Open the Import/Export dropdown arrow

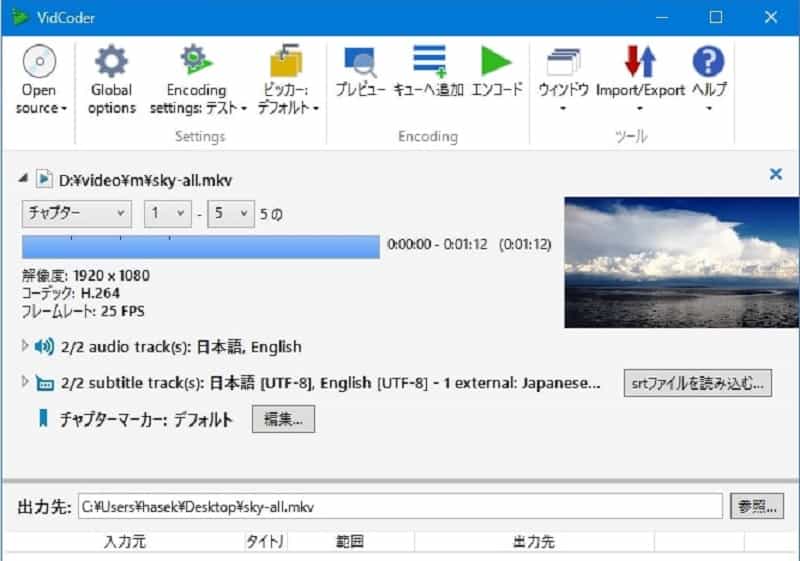click(x=640, y=109)
